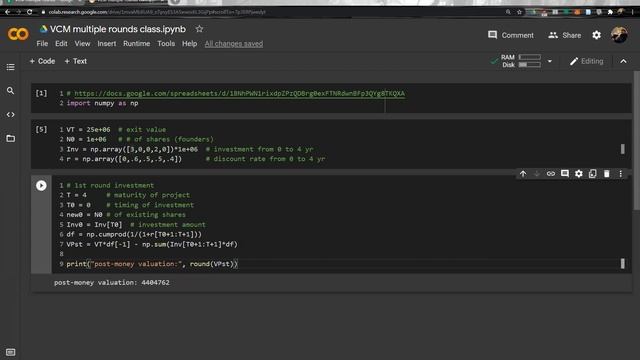The image size is (640, 360).
Task: Star the VCM multiple rounds notebook
Action: tap(199, 29)
